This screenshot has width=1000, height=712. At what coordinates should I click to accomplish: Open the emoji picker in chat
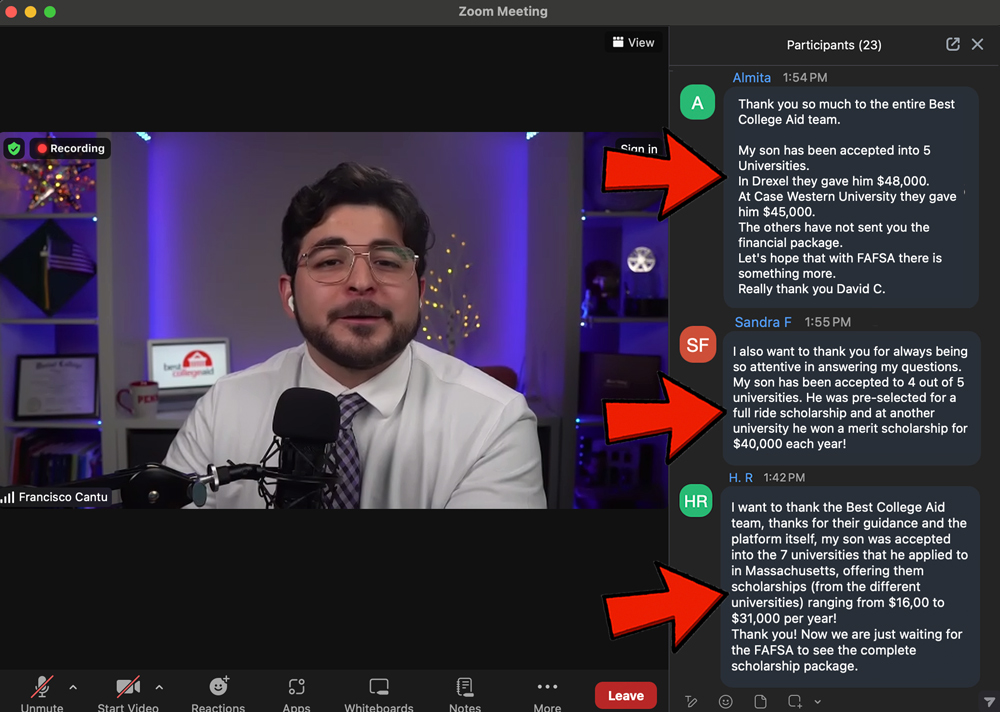click(x=726, y=702)
